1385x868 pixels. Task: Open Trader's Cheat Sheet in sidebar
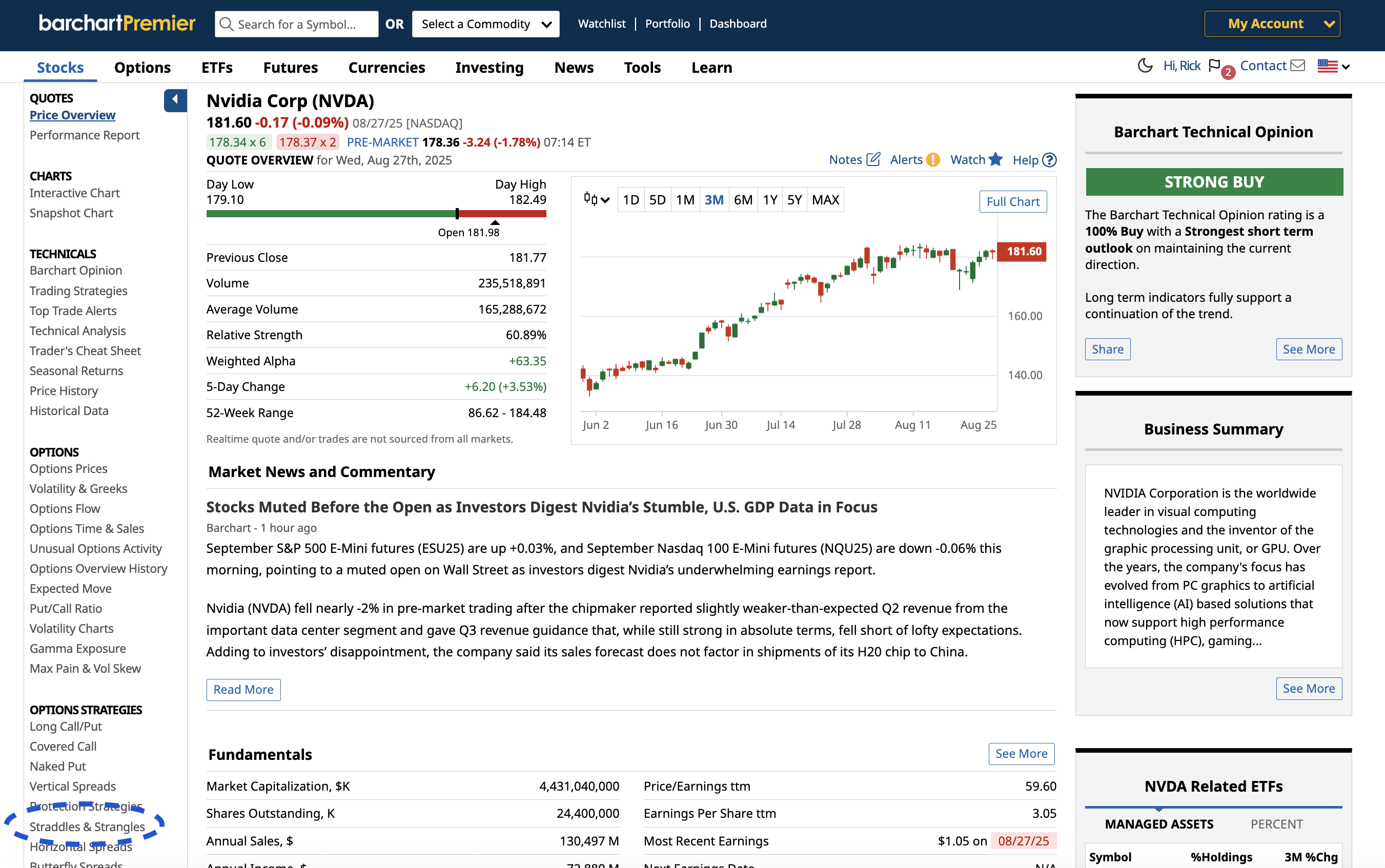coord(85,351)
